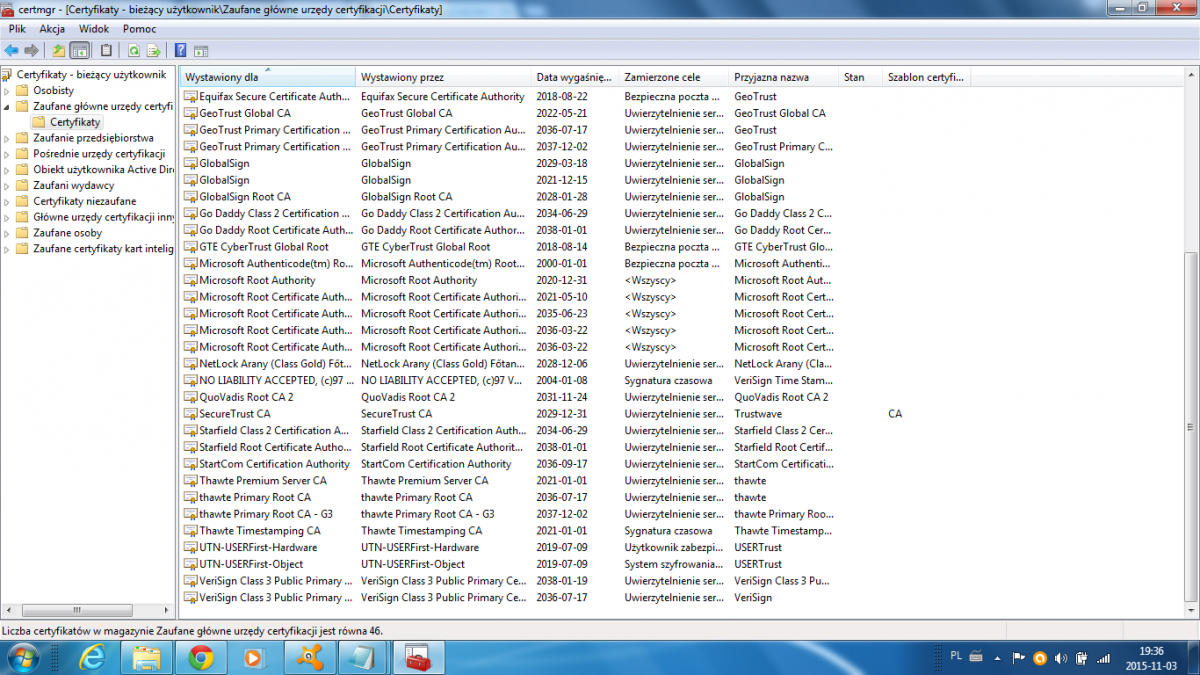Expand the Zaufane osoby tree node
The width and height of the screenshot is (1200, 675).
[x=8, y=233]
